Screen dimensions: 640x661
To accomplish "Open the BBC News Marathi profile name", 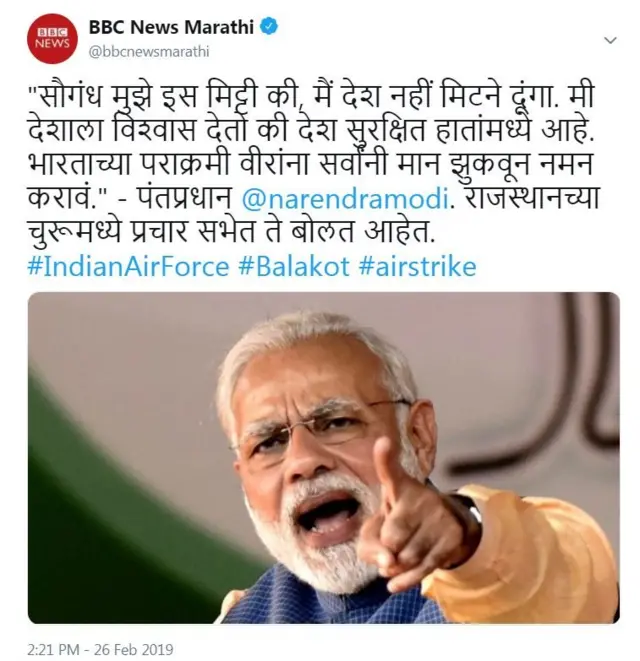I will pos(171,27).
